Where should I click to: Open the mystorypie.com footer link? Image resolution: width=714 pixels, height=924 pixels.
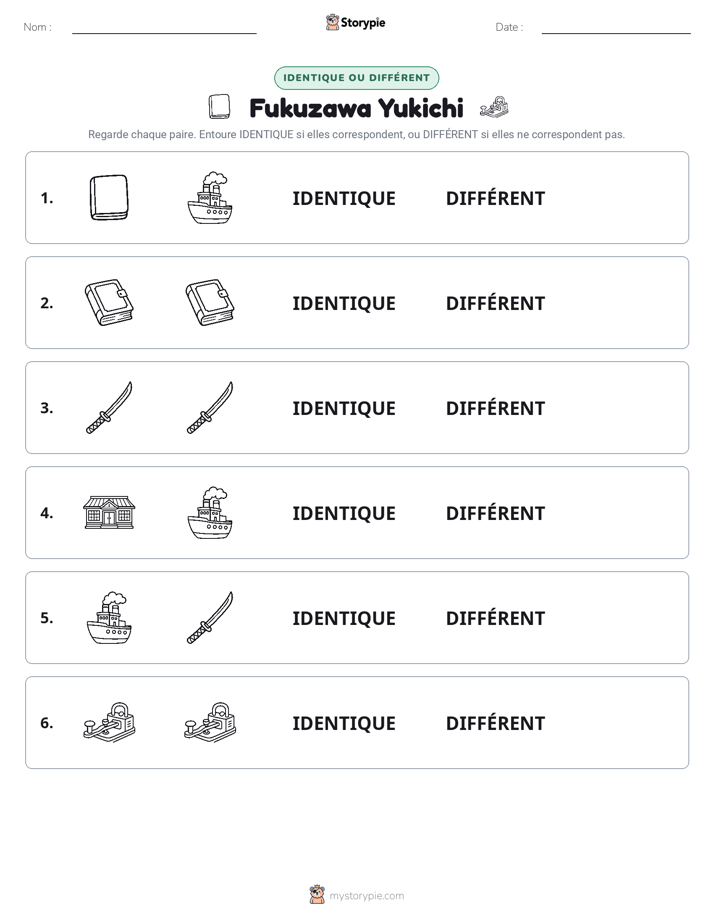pos(357,895)
